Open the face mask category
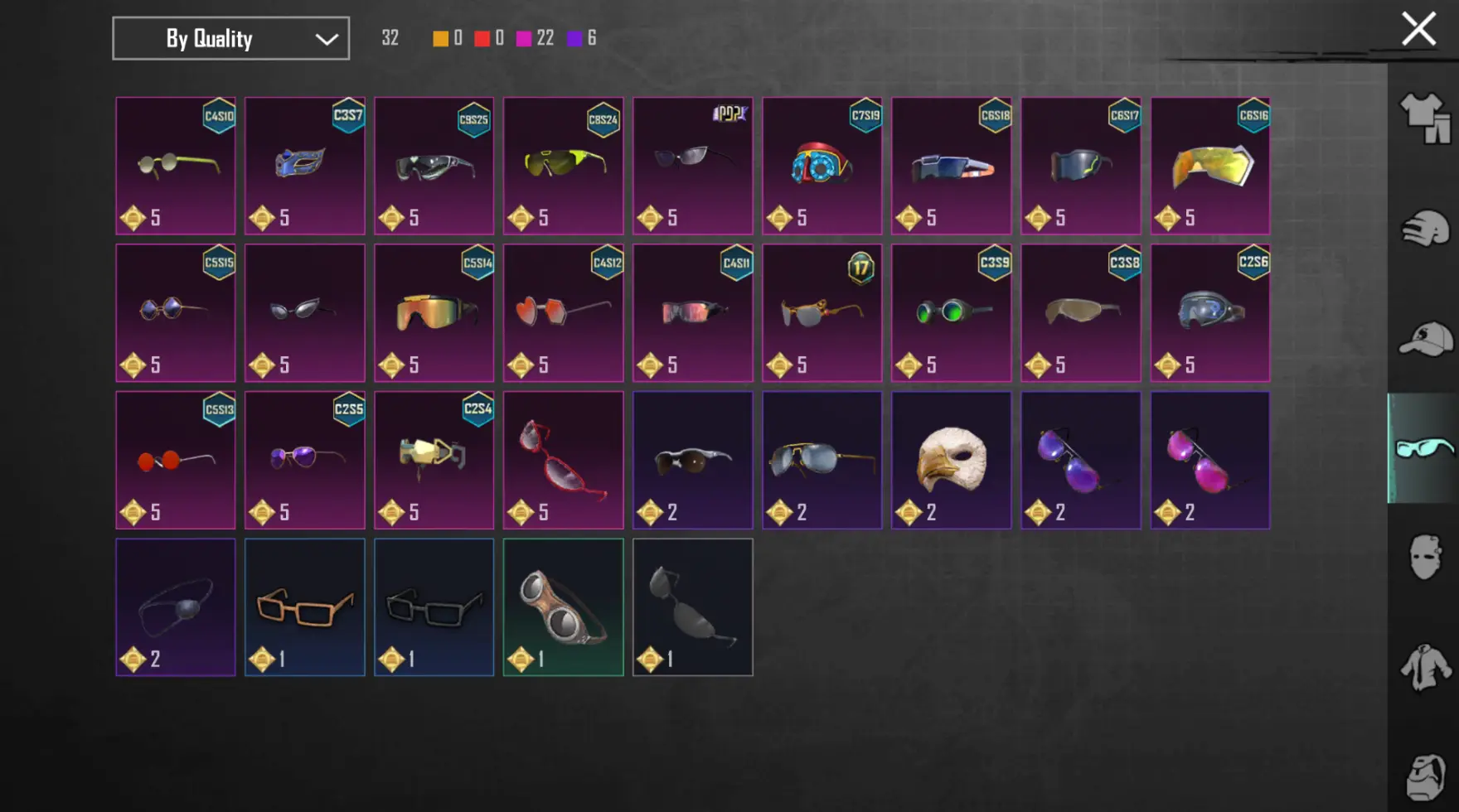The width and height of the screenshot is (1459, 812). tap(1425, 557)
